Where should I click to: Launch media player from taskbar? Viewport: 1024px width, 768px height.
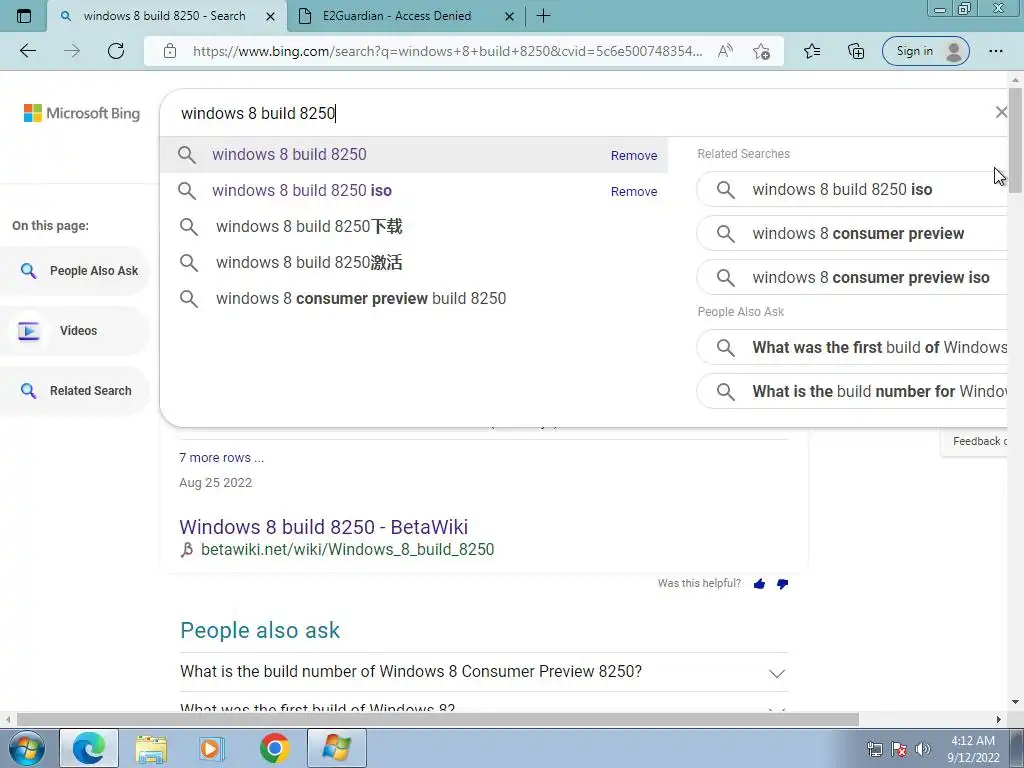point(212,748)
